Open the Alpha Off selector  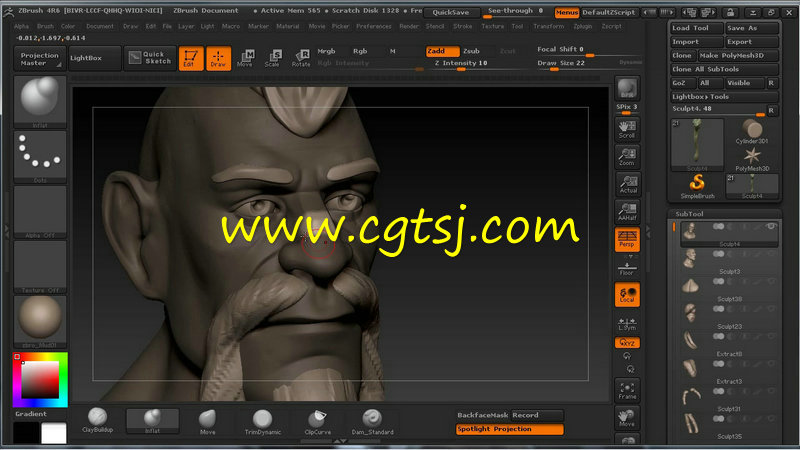(x=40, y=212)
